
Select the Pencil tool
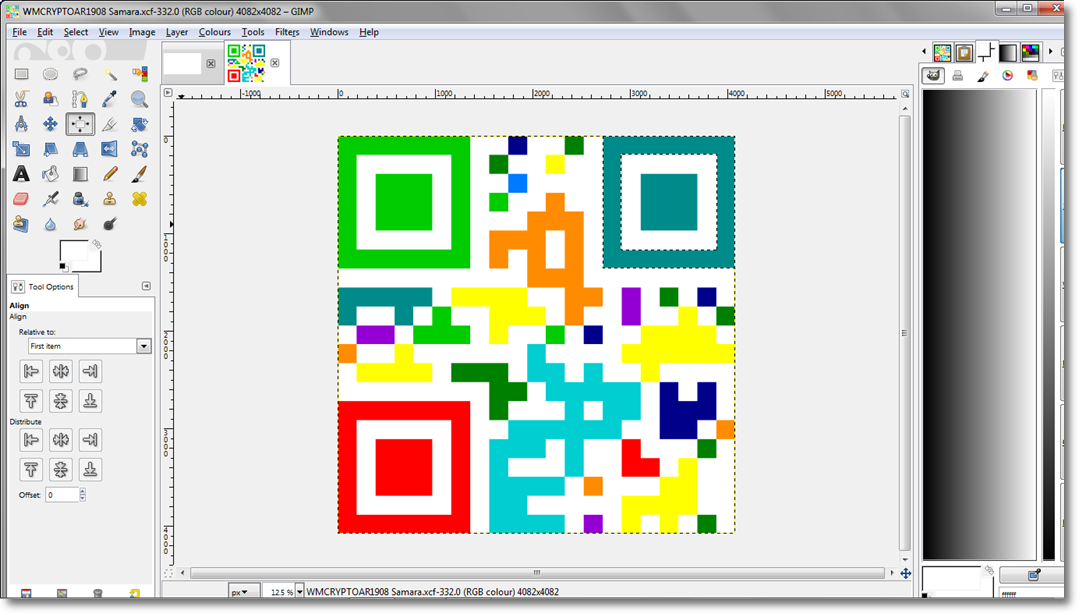point(110,174)
